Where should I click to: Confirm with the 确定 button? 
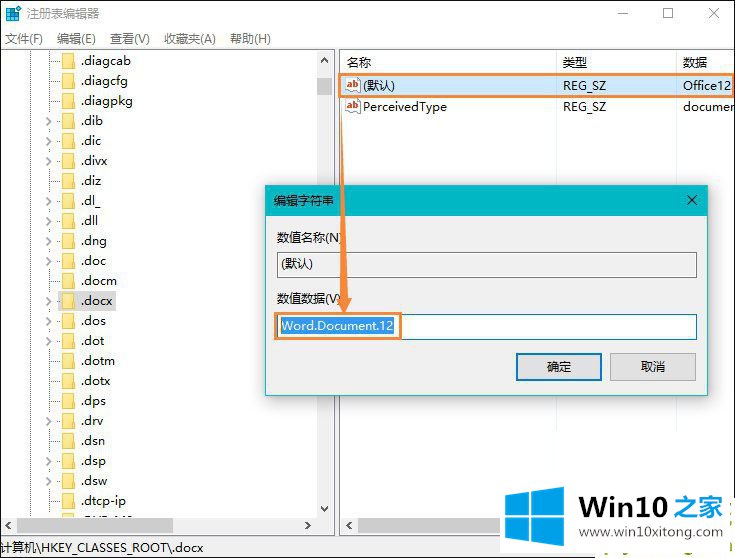pos(559,367)
